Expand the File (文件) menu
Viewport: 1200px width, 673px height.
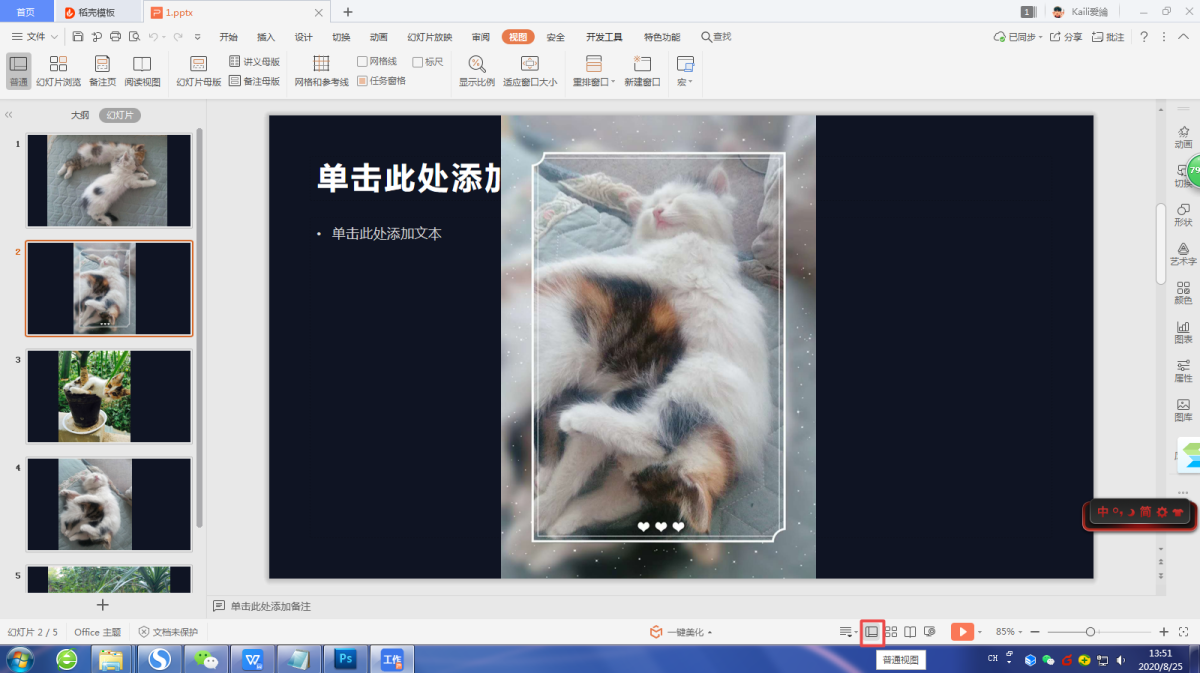(x=36, y=37)
